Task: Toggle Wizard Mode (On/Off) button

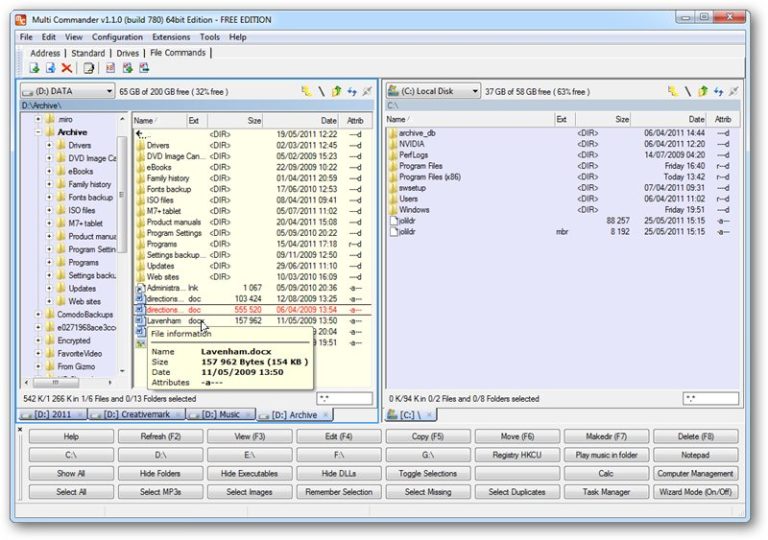Action: (695, 492)
